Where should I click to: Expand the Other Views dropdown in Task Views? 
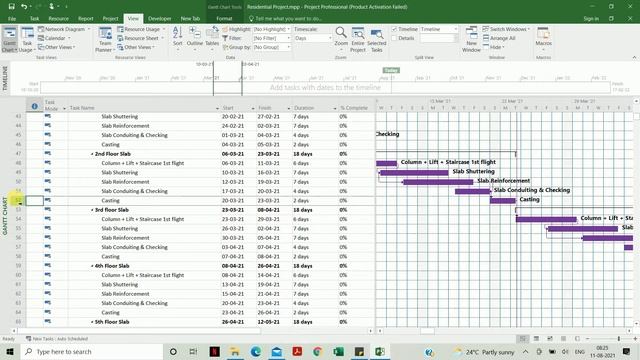57,47
